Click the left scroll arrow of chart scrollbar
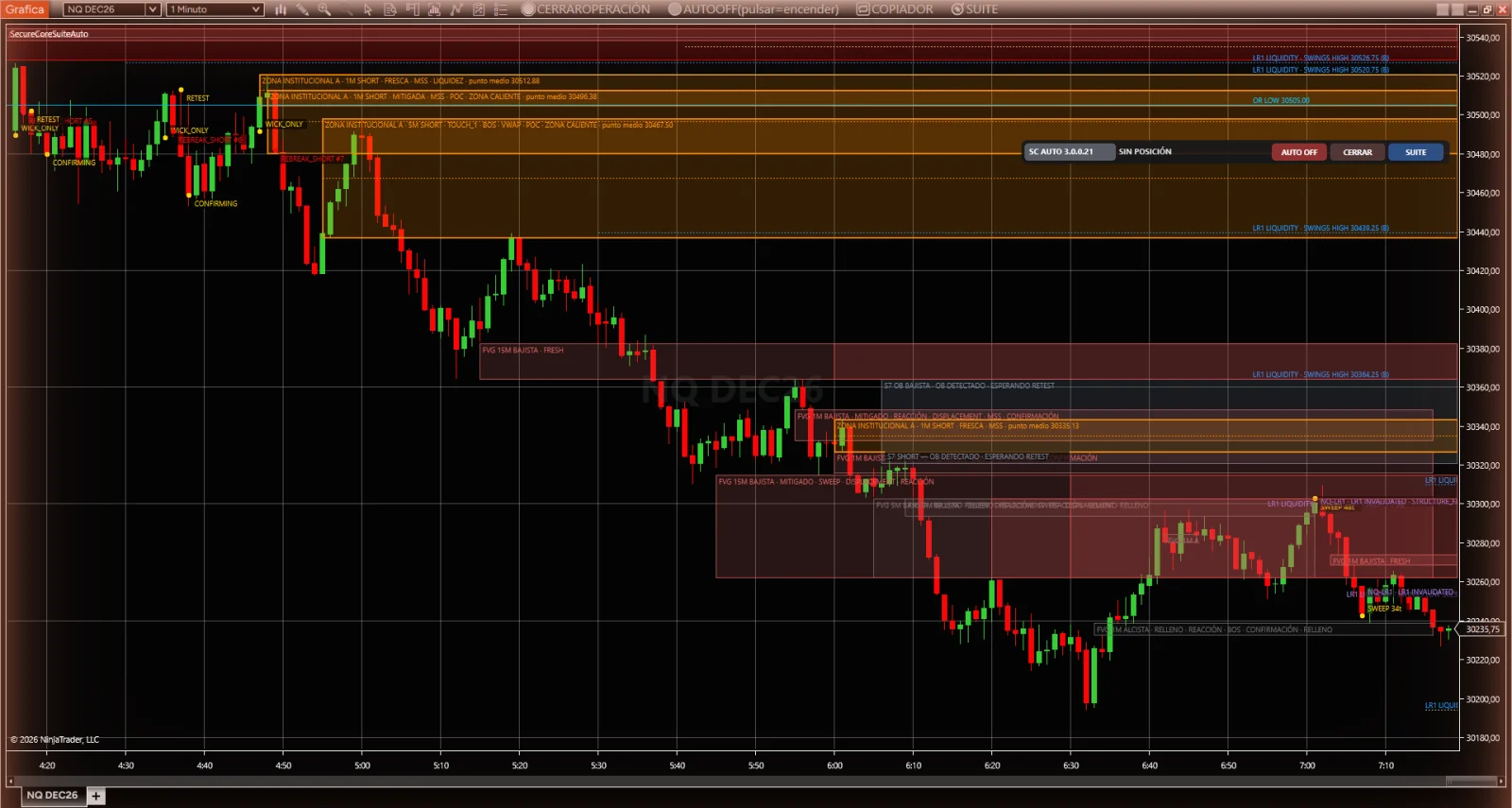Image resolution: width=1512 pixels, height=808 pixels. click(x=10, y=782)
